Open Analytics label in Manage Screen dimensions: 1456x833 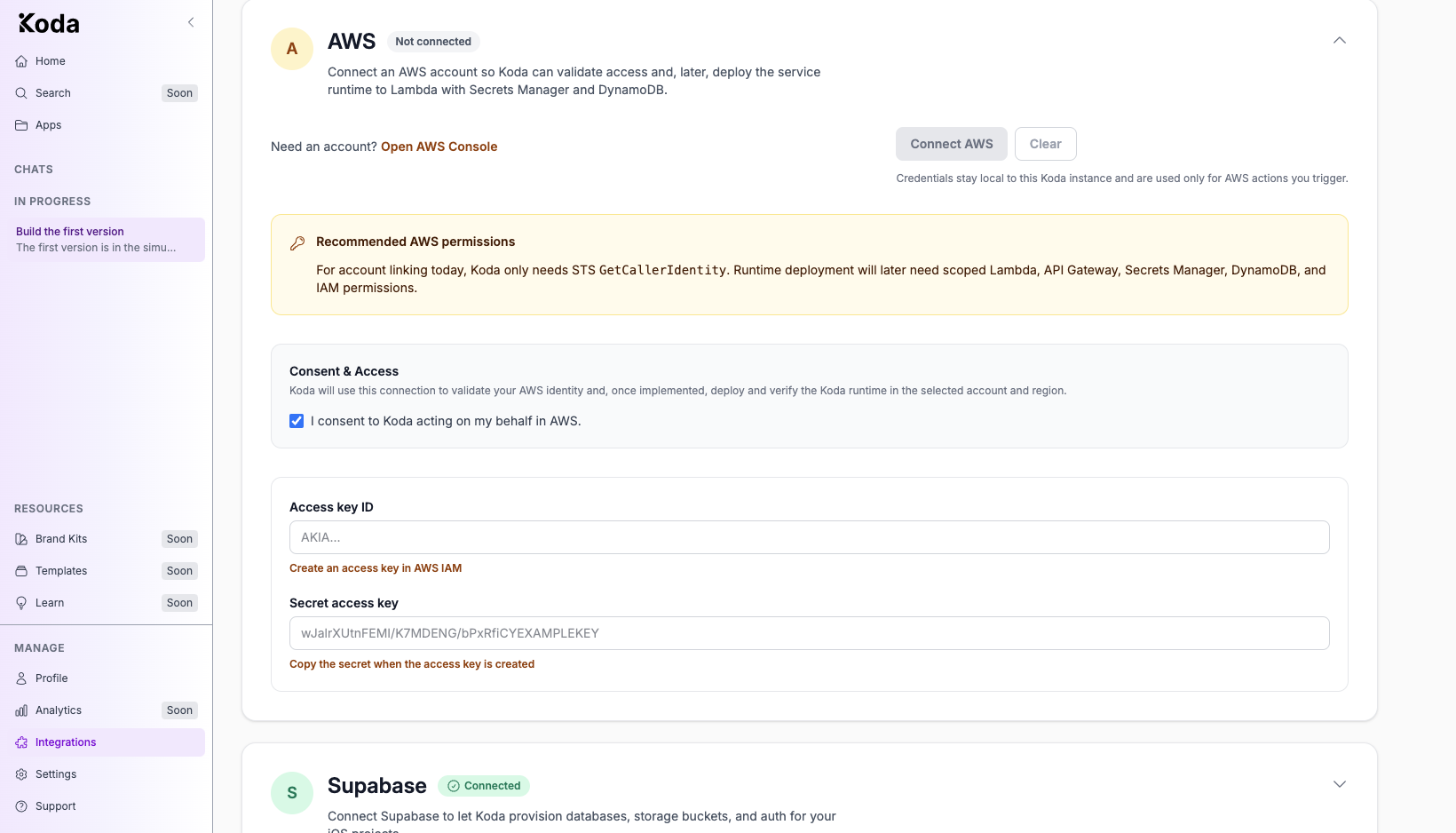[x=59, y=710]
